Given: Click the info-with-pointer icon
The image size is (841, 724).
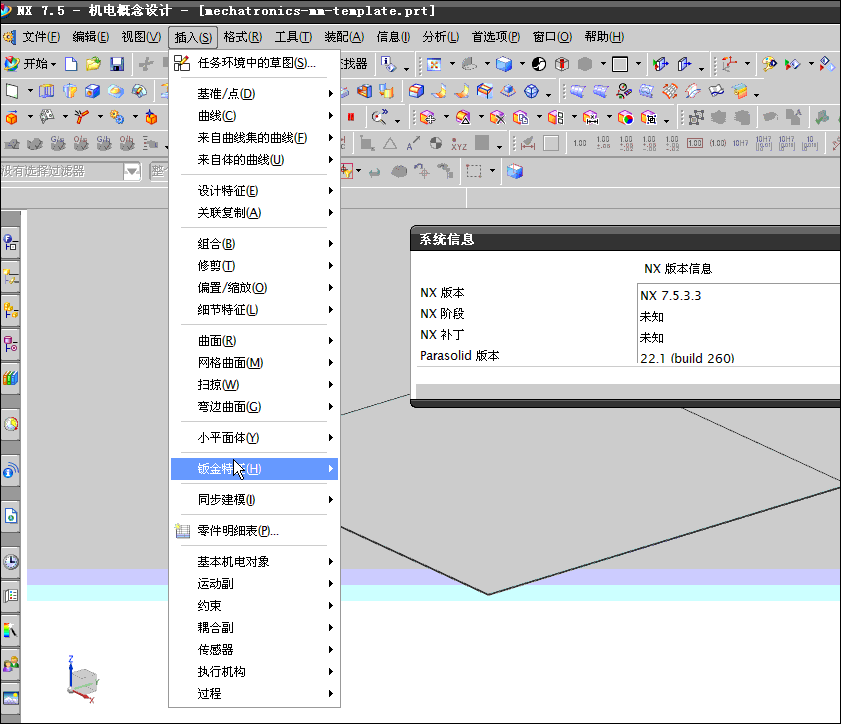Looking at the screenshot, I should click(x=388, y=65).
